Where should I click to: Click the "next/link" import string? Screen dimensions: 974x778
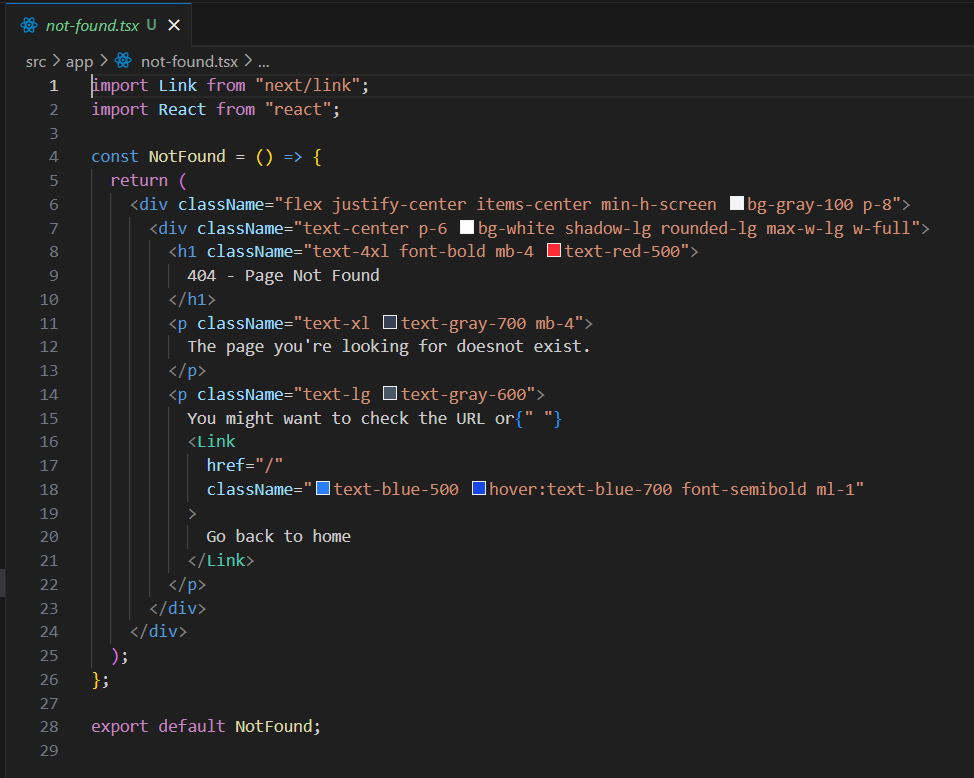307,85
